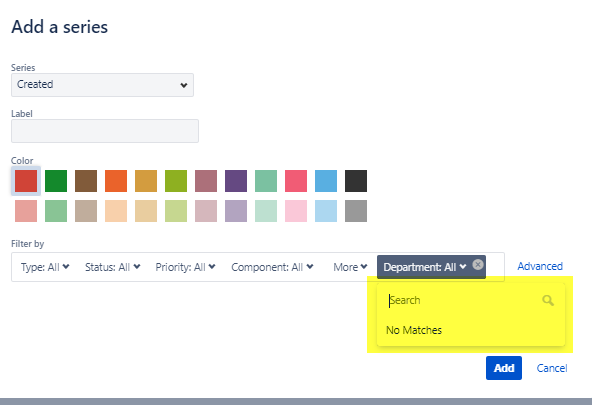Select the light sand color swatch
Screen dimensions: 592x405
point(146,211)
